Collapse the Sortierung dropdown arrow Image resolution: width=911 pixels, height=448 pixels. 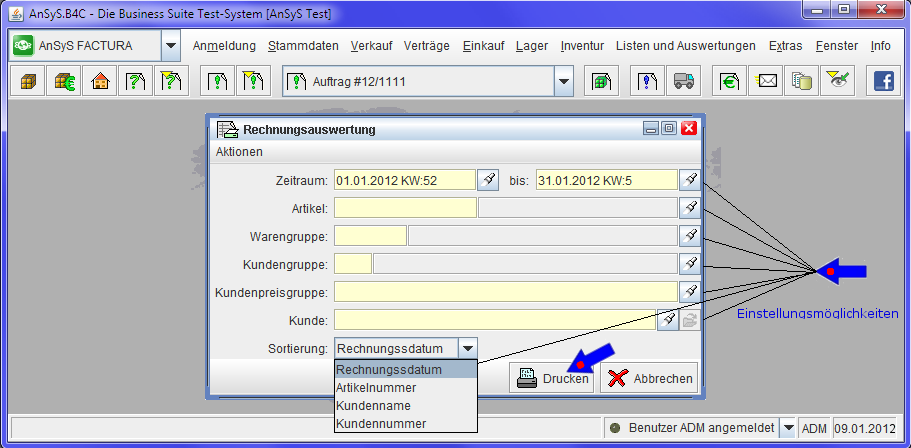[x=468, y=348]
